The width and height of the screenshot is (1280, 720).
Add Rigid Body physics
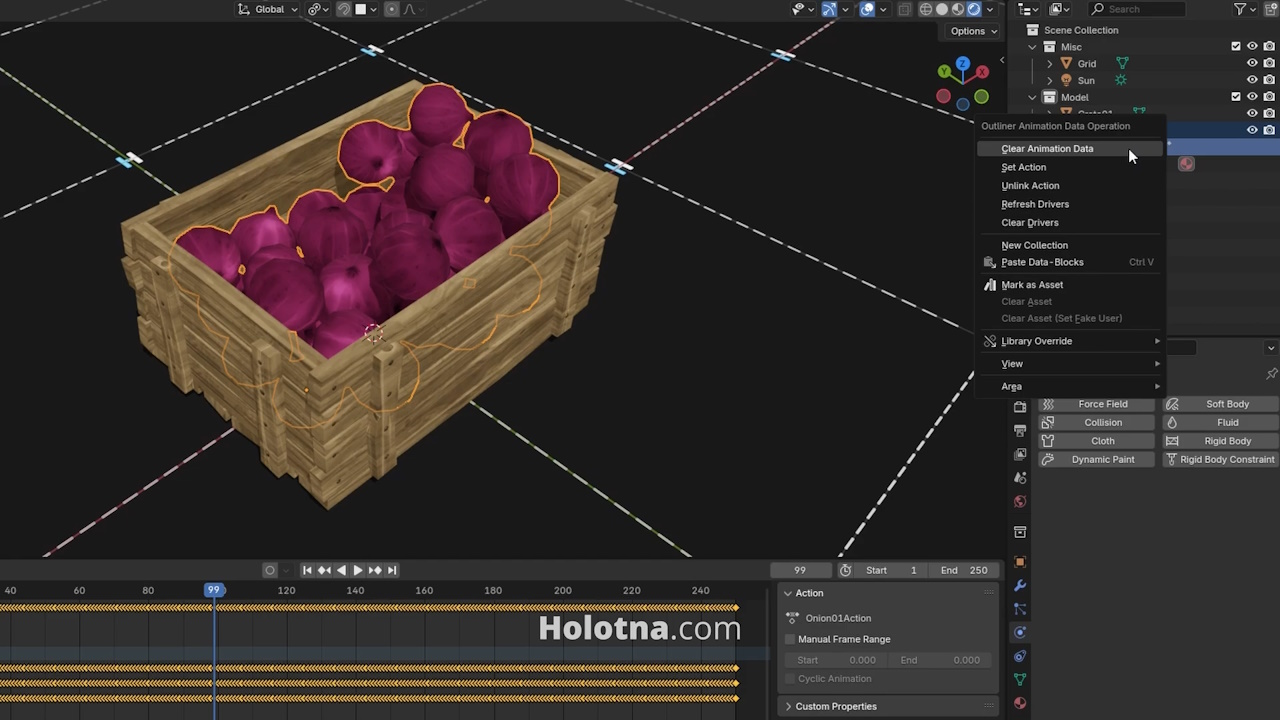tap(1220, 441)
